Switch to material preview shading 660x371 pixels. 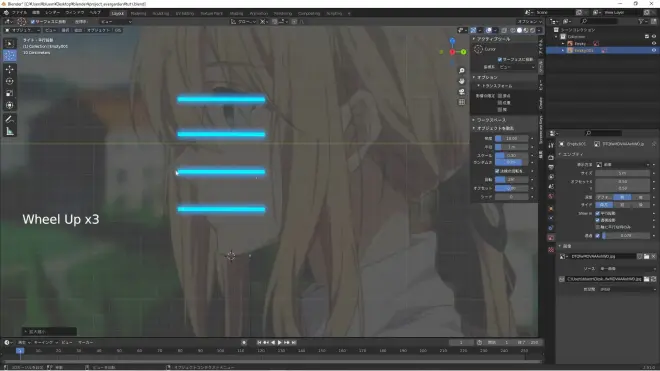[x=526, y=30]
